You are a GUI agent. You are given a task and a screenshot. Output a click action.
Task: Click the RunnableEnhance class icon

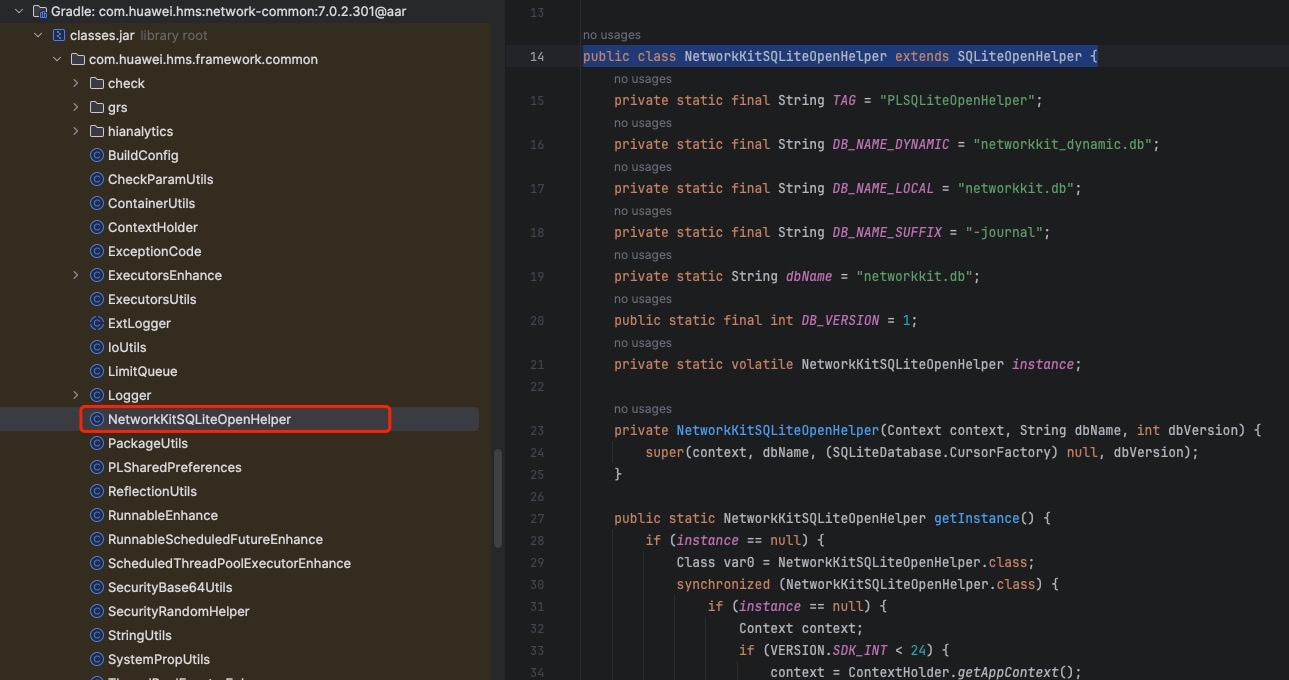97,515
